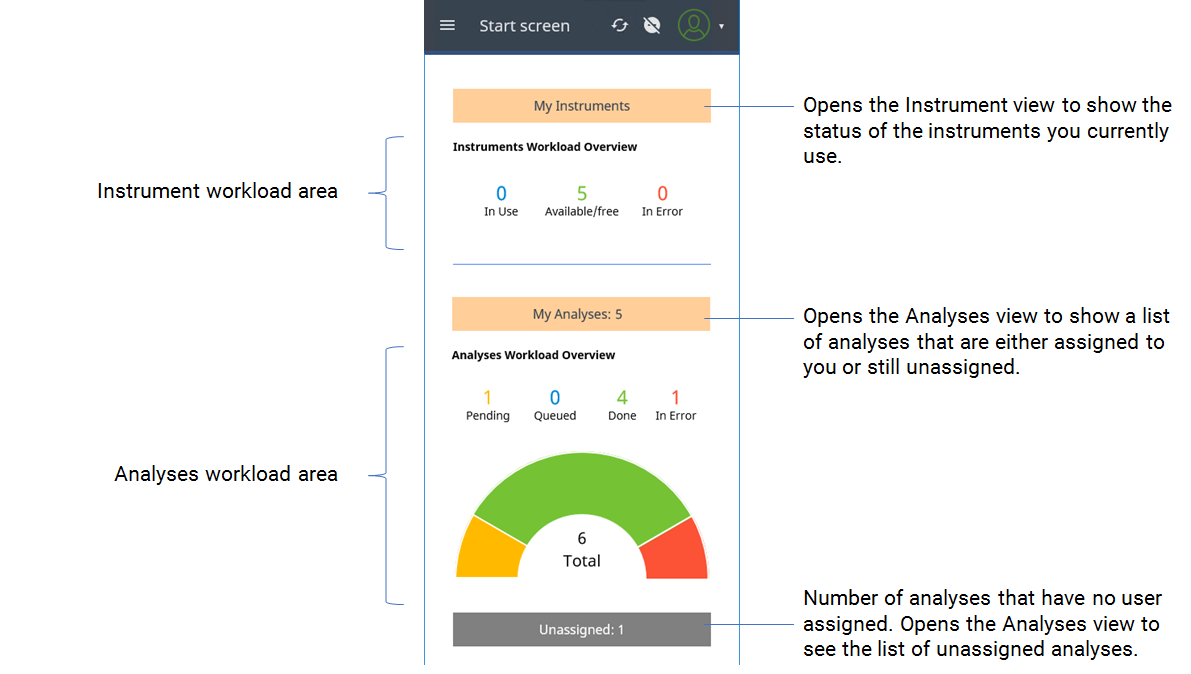Click the Start screen title
This screenshot has width=1191, height=674.
524,25
